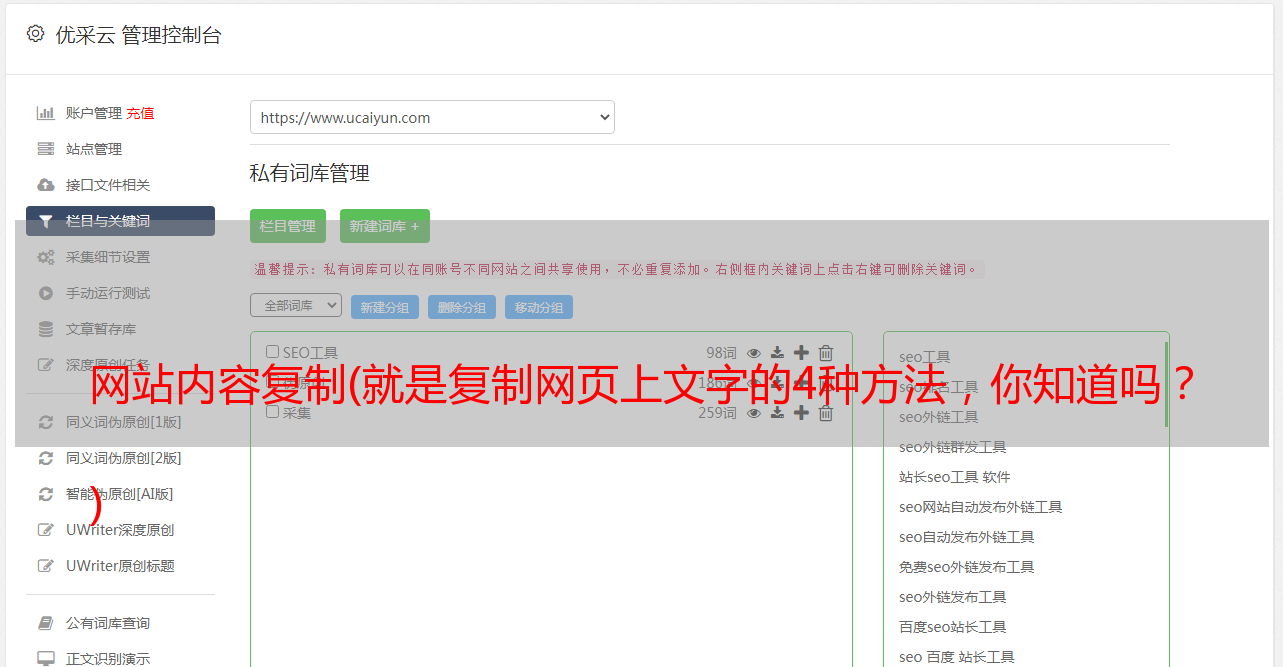The image size is (1283, 667).
Task: Open 深度原创任务 in sidebar
Action: click(108, 365)
